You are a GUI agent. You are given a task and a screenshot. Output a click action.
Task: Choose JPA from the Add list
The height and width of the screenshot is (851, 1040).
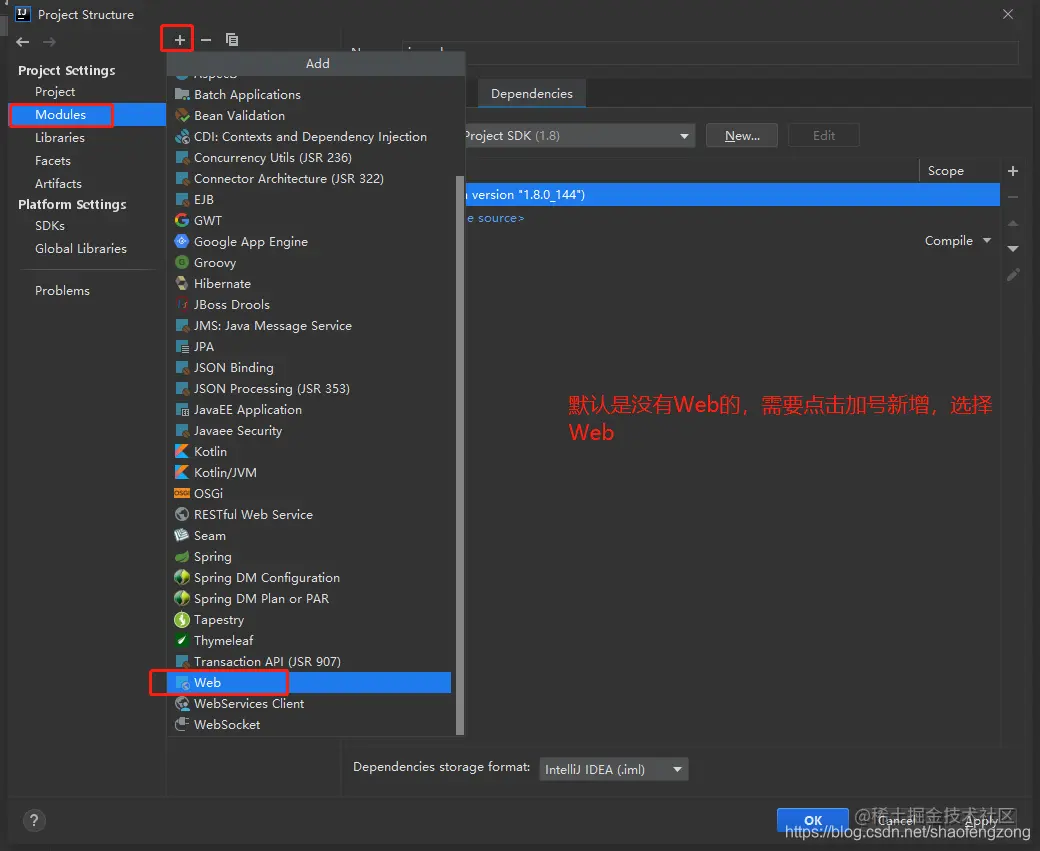pos(309,346)
